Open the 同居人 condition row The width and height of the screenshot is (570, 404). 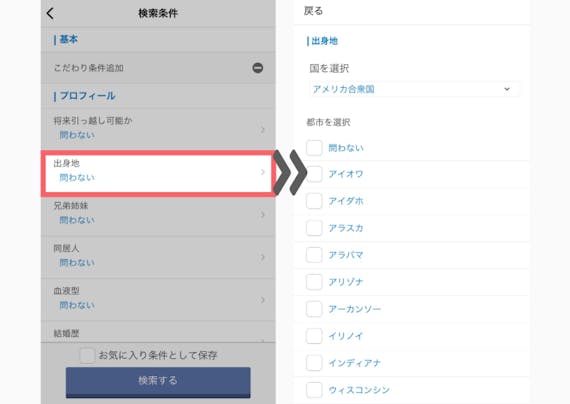tap(158, 257)
